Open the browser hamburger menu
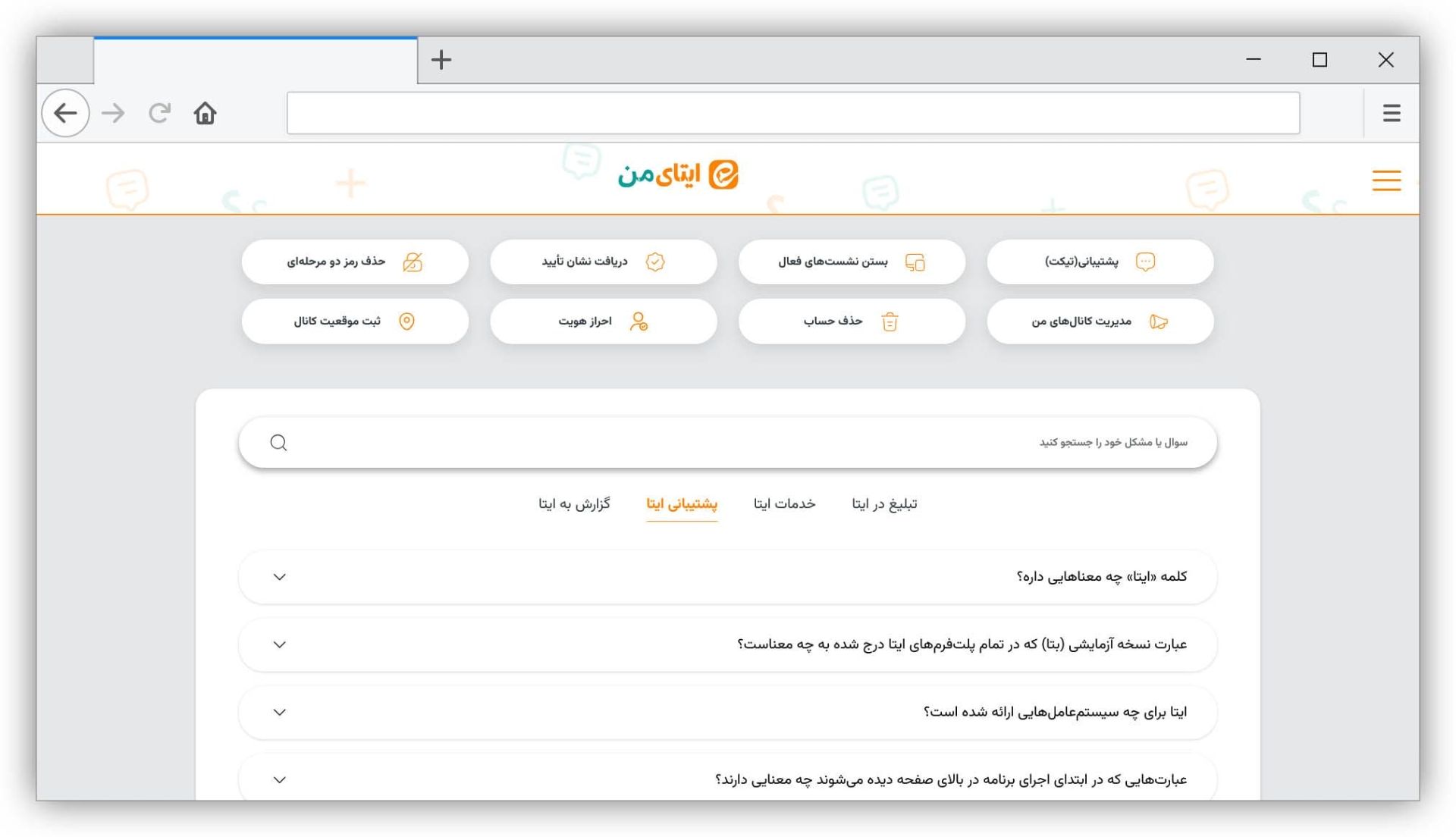Viewport: 1456px width, 837px height. coord(1392,113)
